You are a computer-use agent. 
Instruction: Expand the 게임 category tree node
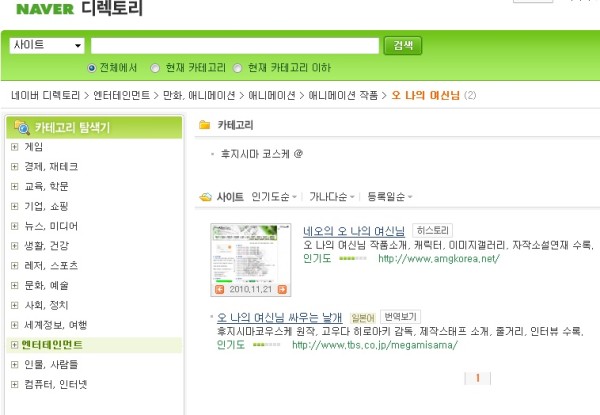(x=15, y=147)
